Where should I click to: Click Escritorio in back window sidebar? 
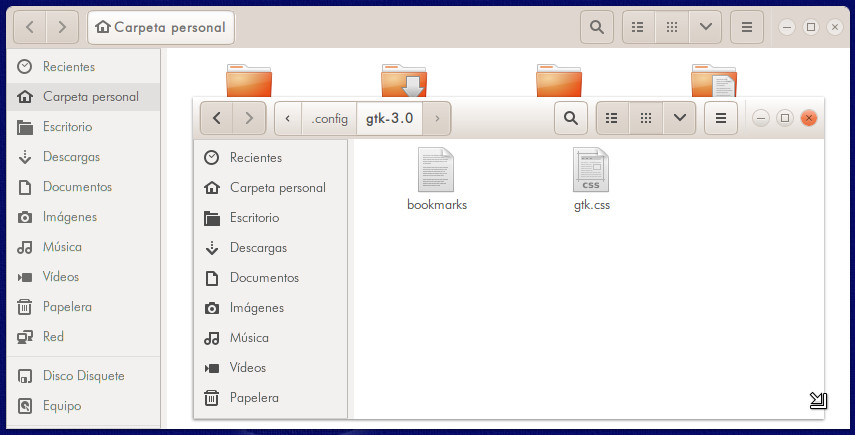click(83, 126)
